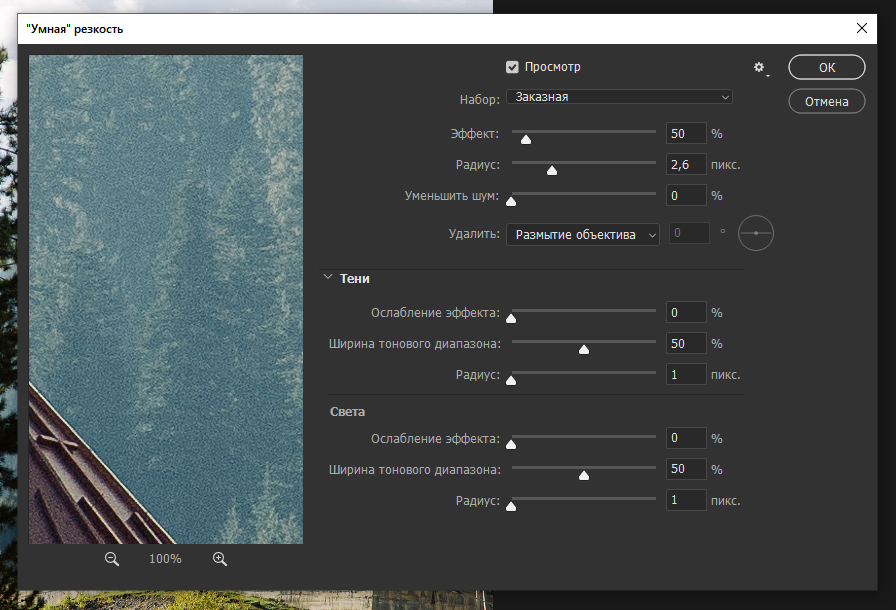Image resolution: width=896 pixels, height=610 pixels.
Task: Zoom in the preview with plus magnifier
Action: tap(220, 559)
